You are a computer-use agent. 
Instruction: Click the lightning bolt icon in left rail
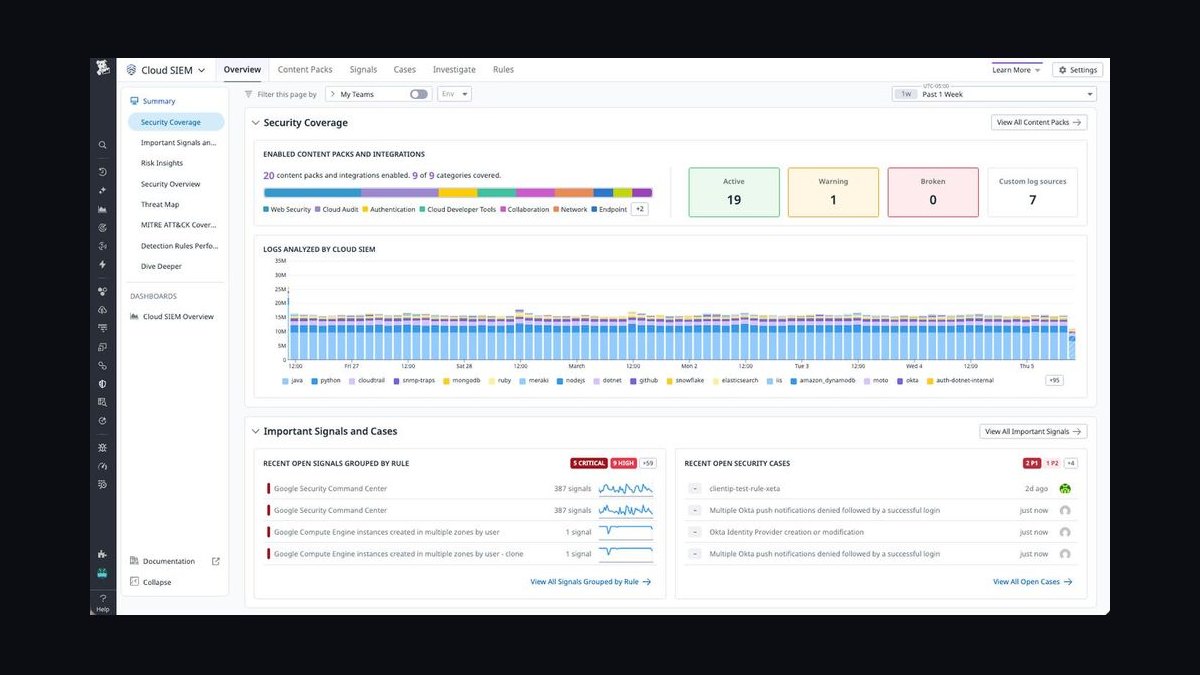pos(102,264)
